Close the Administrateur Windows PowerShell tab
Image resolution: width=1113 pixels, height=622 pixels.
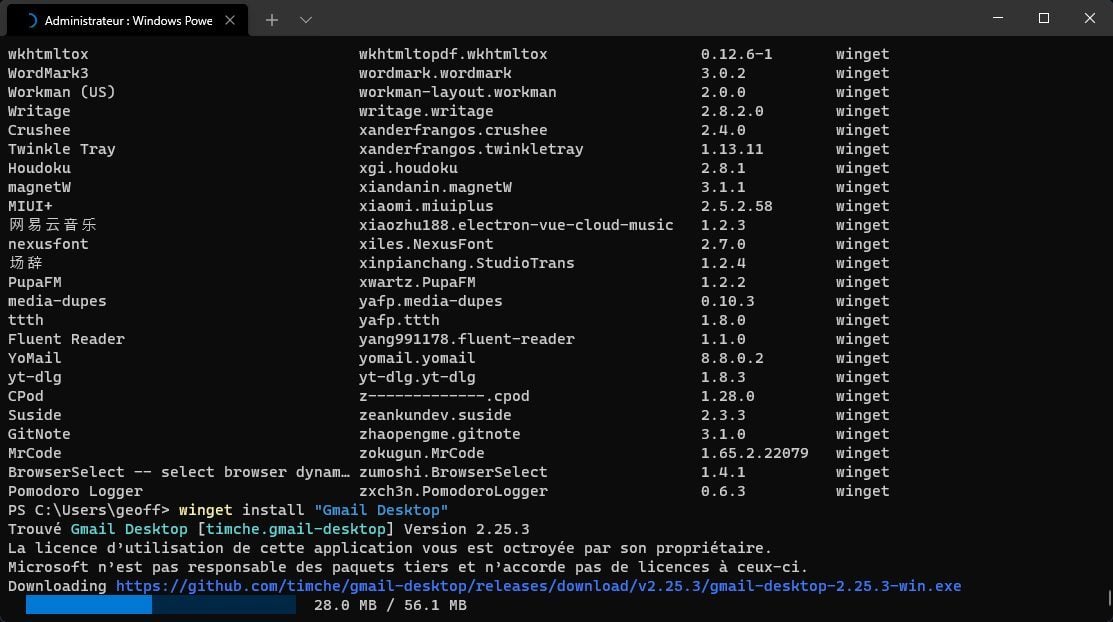click(x=230, y=21)
